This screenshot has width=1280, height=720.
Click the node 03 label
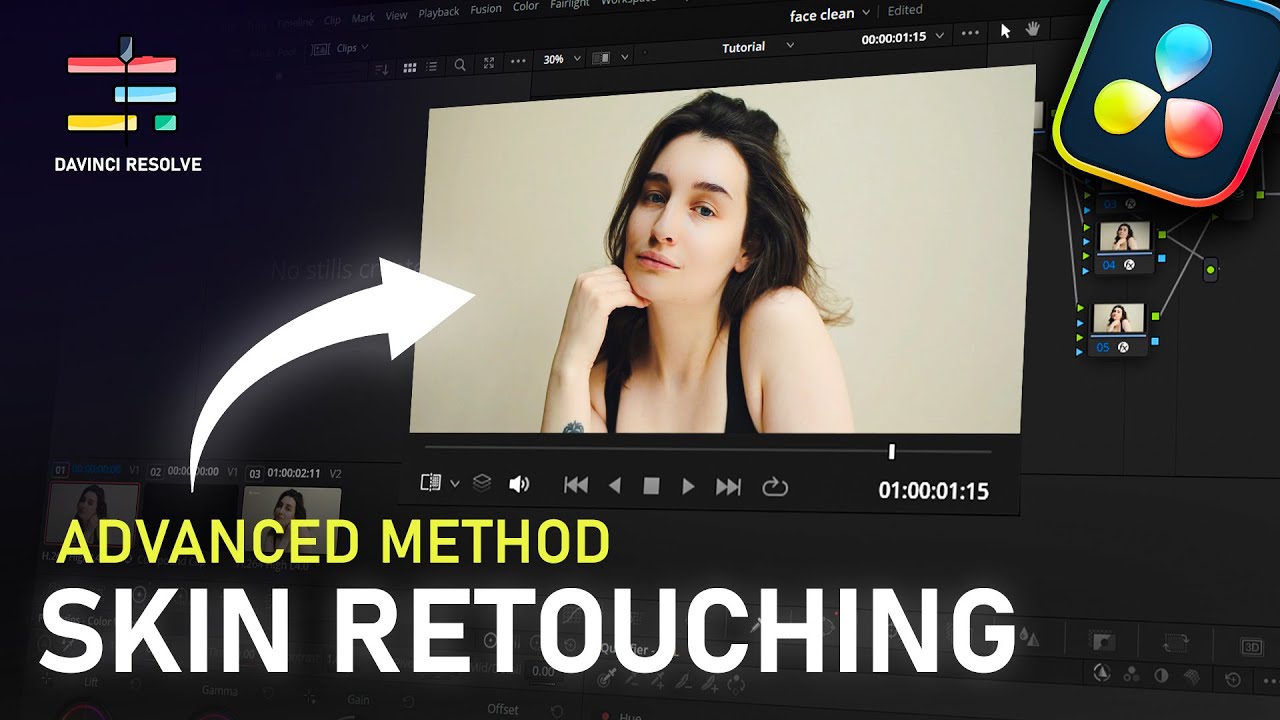pos(1109,203)
